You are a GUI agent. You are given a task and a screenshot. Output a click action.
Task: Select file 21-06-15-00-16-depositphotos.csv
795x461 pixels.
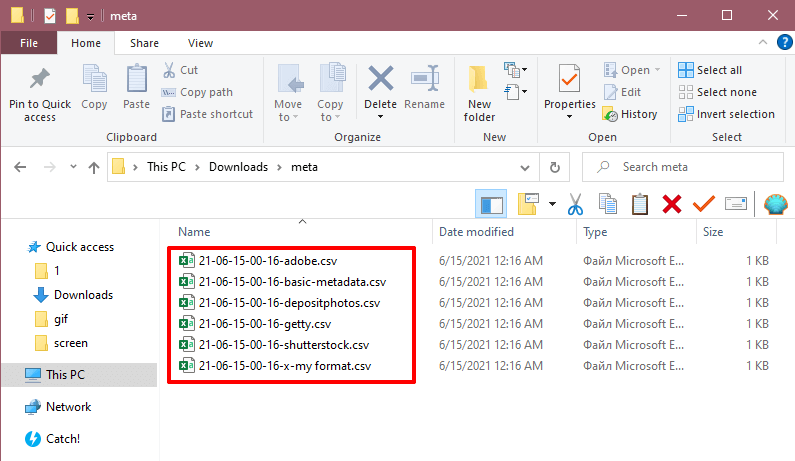279,303
